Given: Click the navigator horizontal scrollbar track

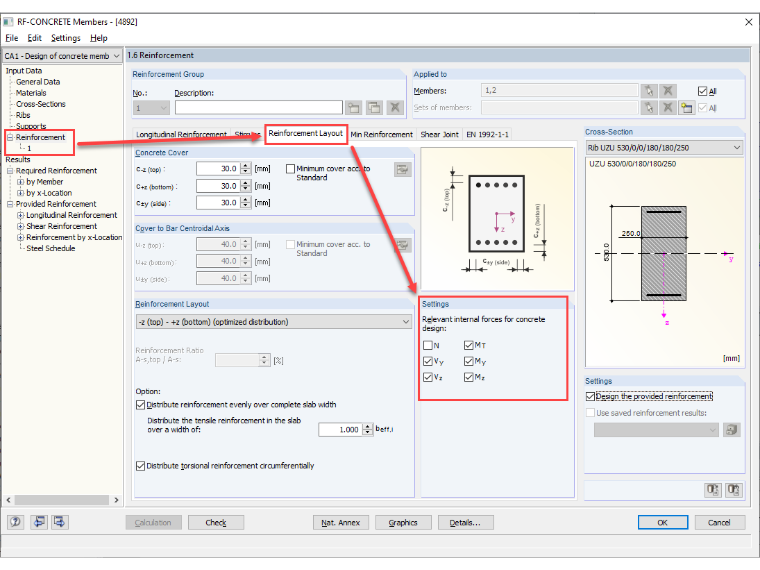Looking at the screenshot, I should (62, 500).
